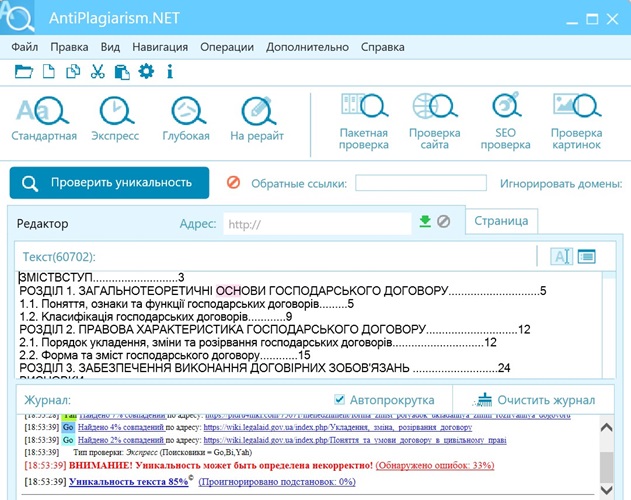Select the На рерайт check mode
631x500 pixels.
pos(257,119)
